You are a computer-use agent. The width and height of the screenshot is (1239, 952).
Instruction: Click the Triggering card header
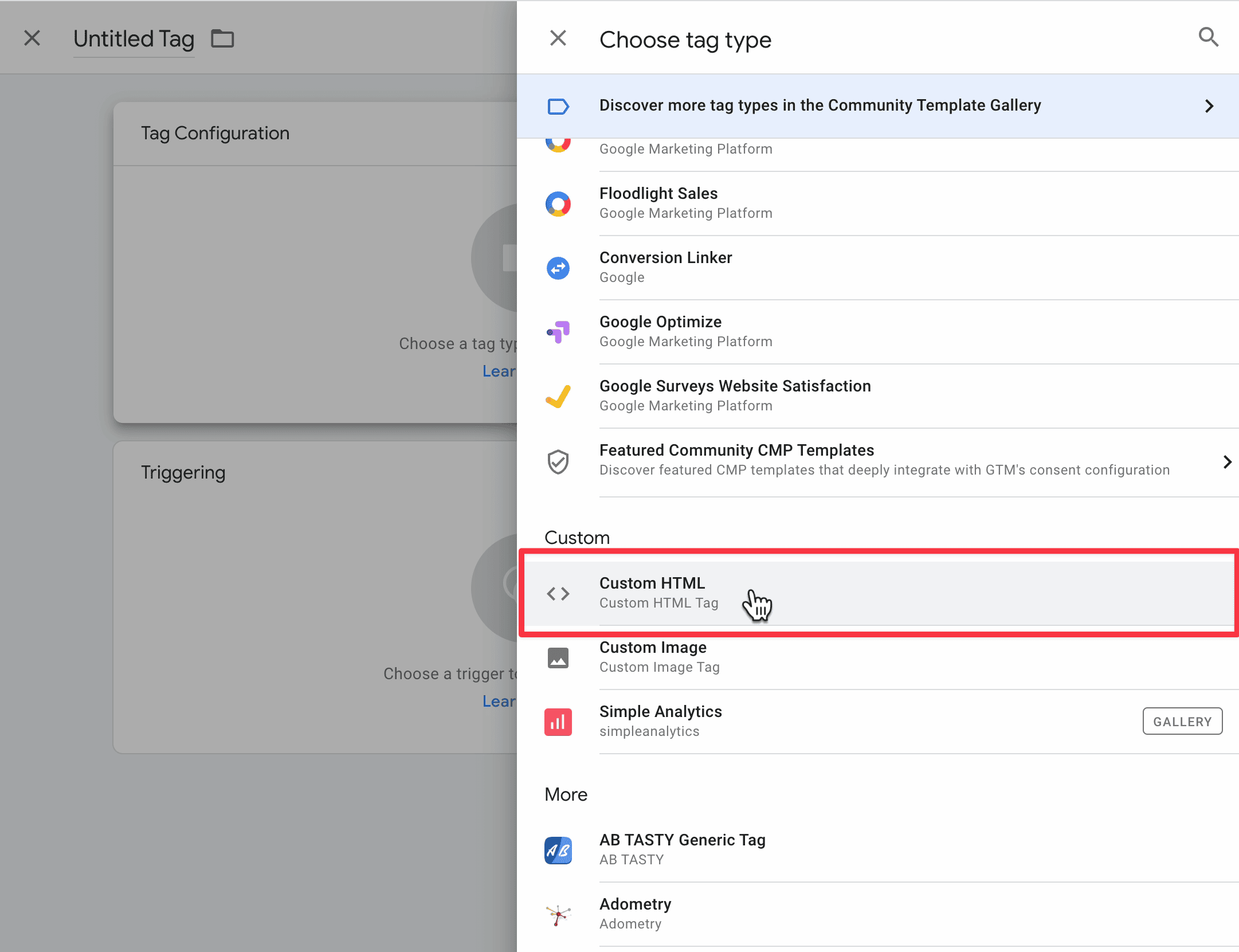pos(183,473)
